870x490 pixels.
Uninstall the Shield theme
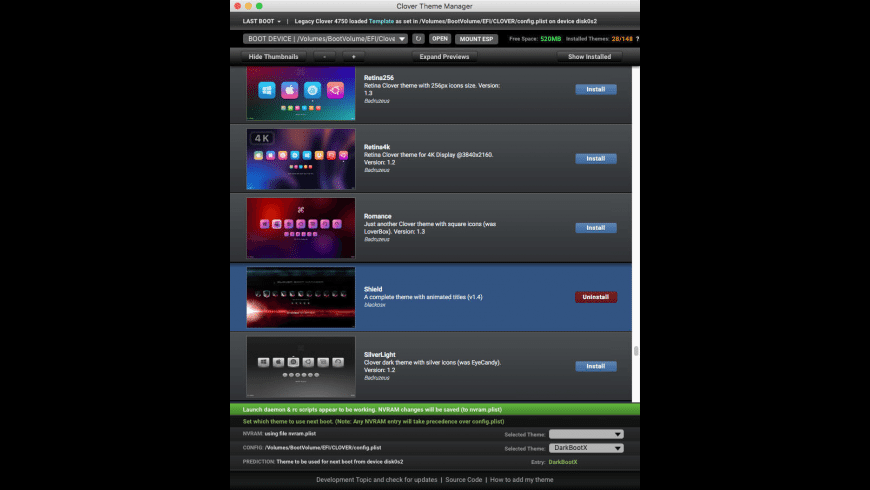pyautogui.click(x=595, y=297)
